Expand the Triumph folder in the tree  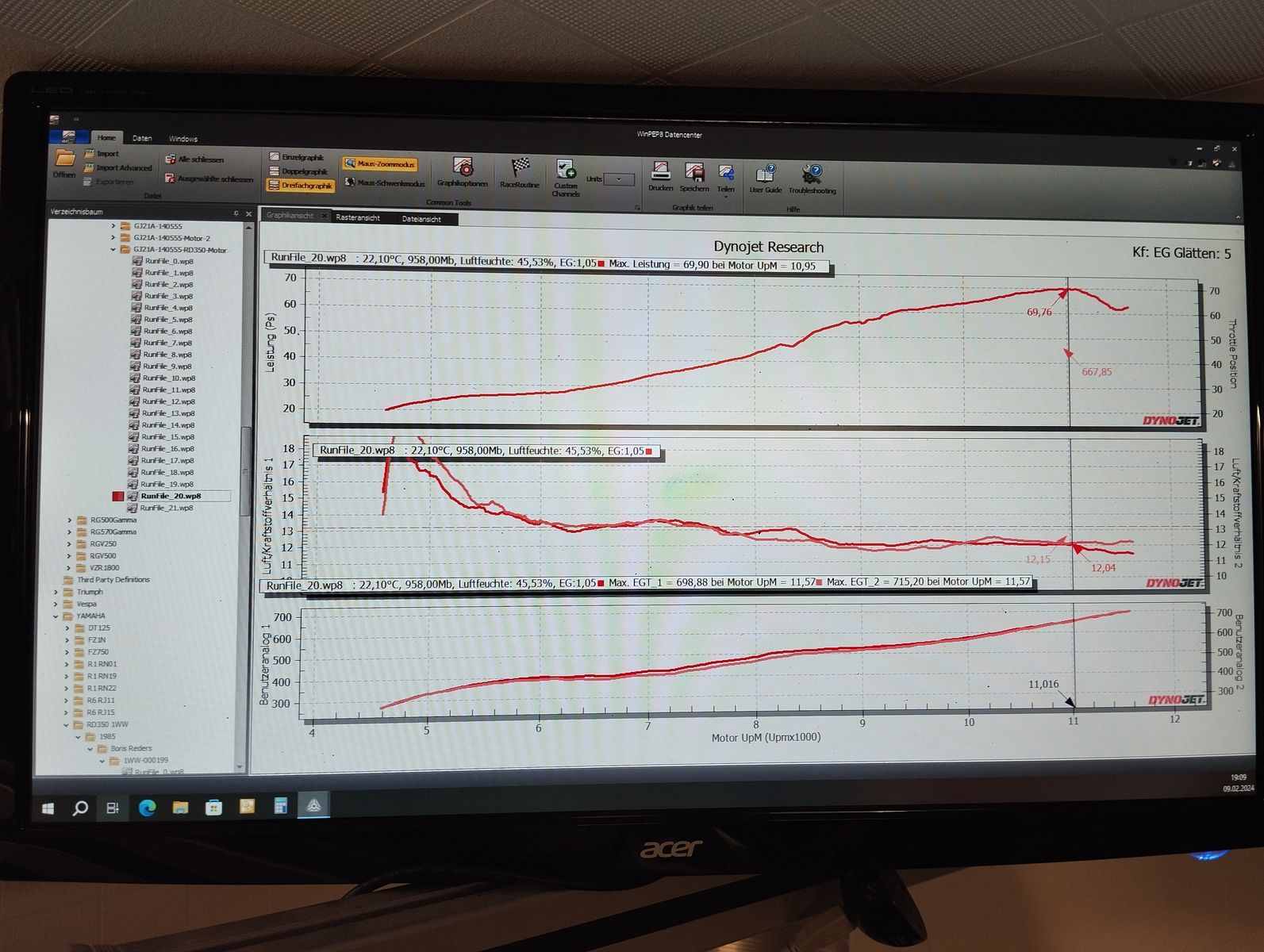[56, 592]
